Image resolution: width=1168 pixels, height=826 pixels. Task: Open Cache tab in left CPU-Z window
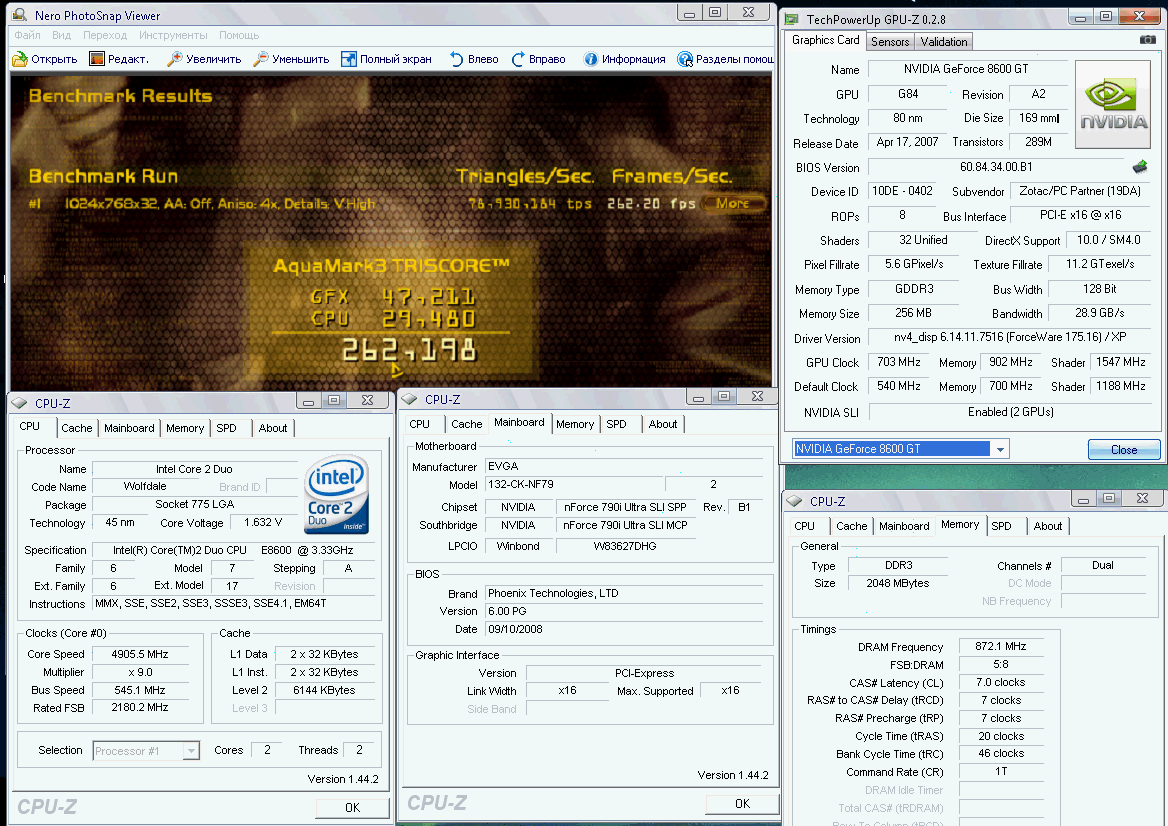(x=77, y=428)
